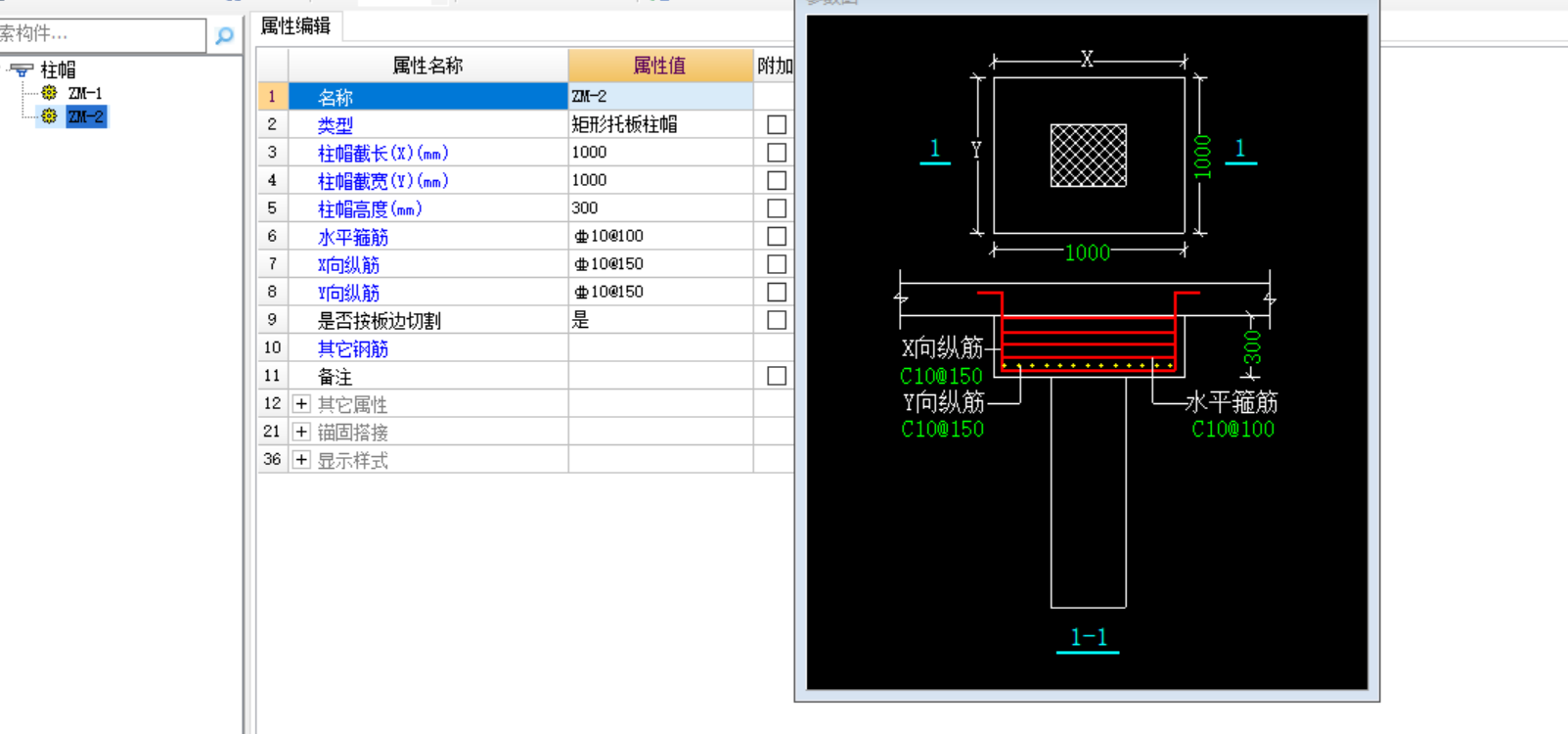Tick the 附加 checkbox for 是否按板边切割
The width and height of the screenshot is (1568, 734).
(777, 320)
